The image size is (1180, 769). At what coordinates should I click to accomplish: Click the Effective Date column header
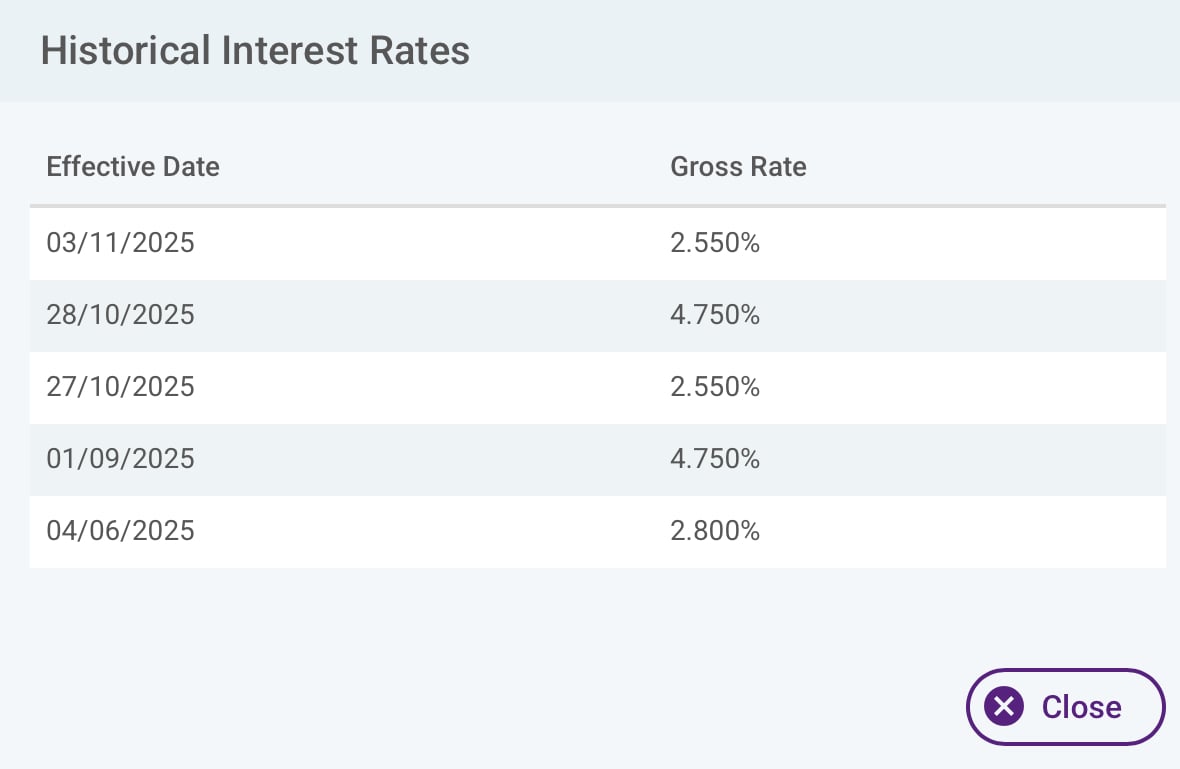[133, 166]
